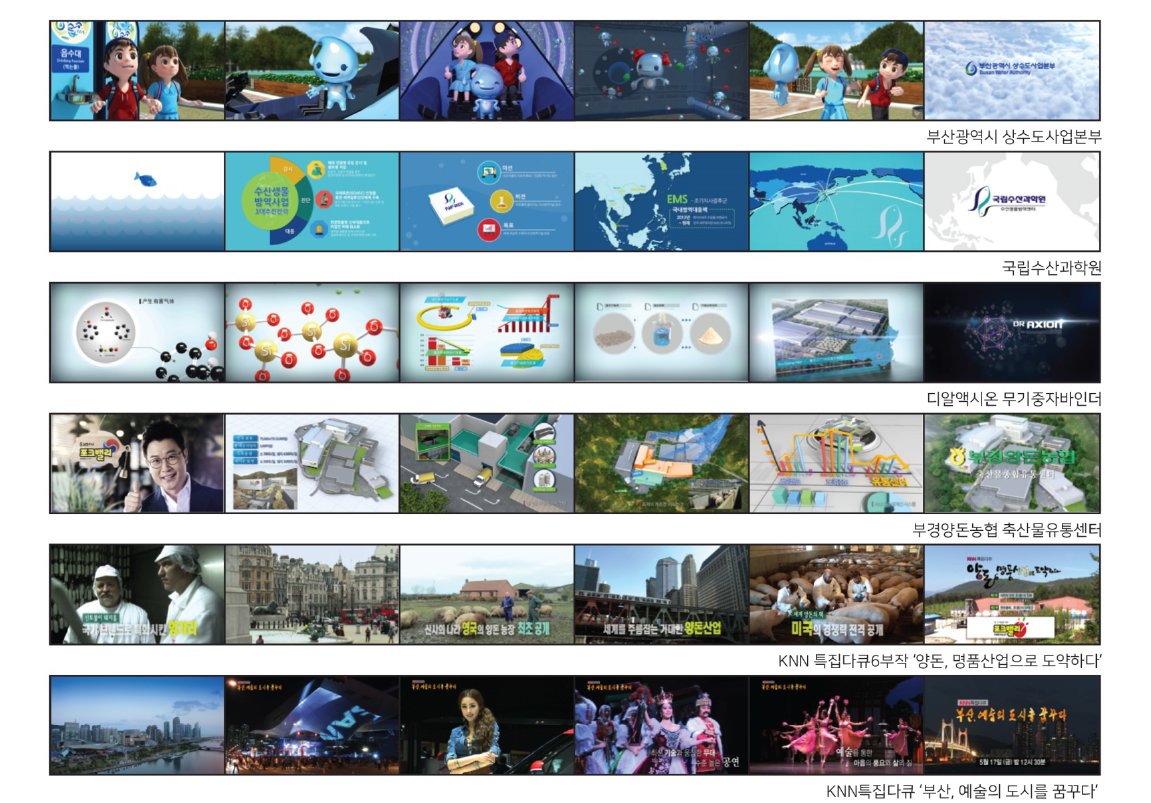Click the 부산광역시 상수도사업본부 caption
Image resolution: width=1151 pixels, height=803 pixels.
pos(1014,137)
